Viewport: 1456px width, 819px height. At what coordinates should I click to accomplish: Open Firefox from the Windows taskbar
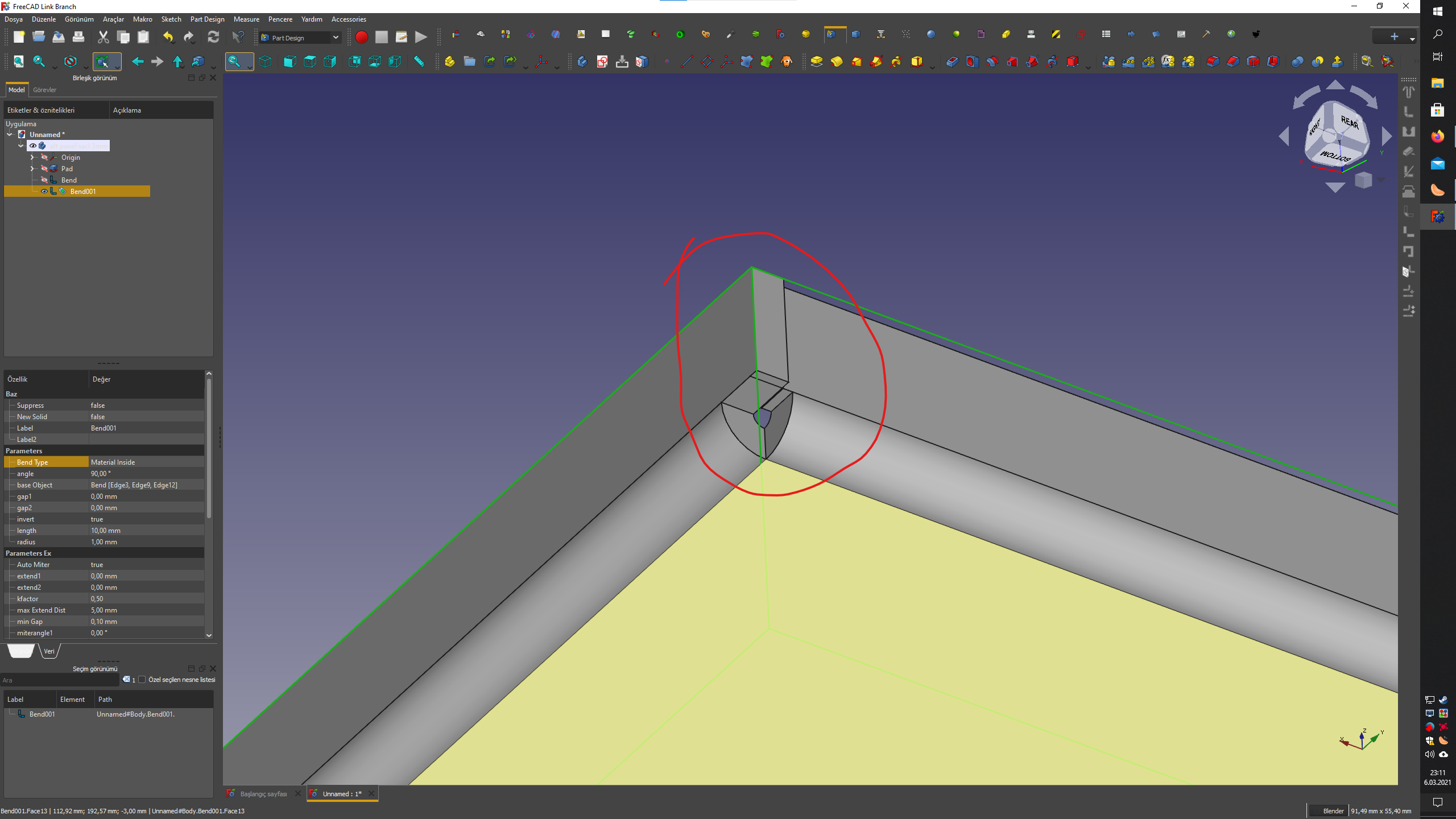pos(1438,136)
